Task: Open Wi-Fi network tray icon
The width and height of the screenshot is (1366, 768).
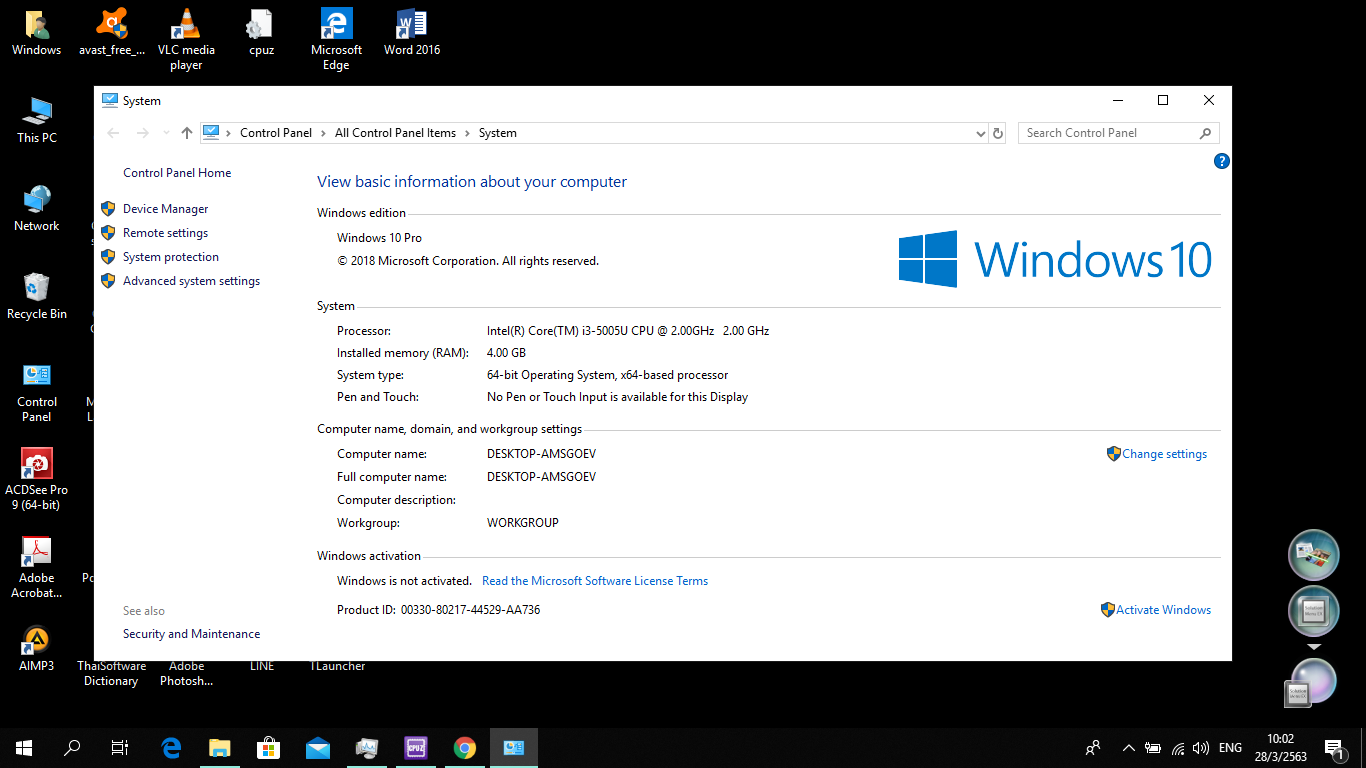Action: point(1178,747)
